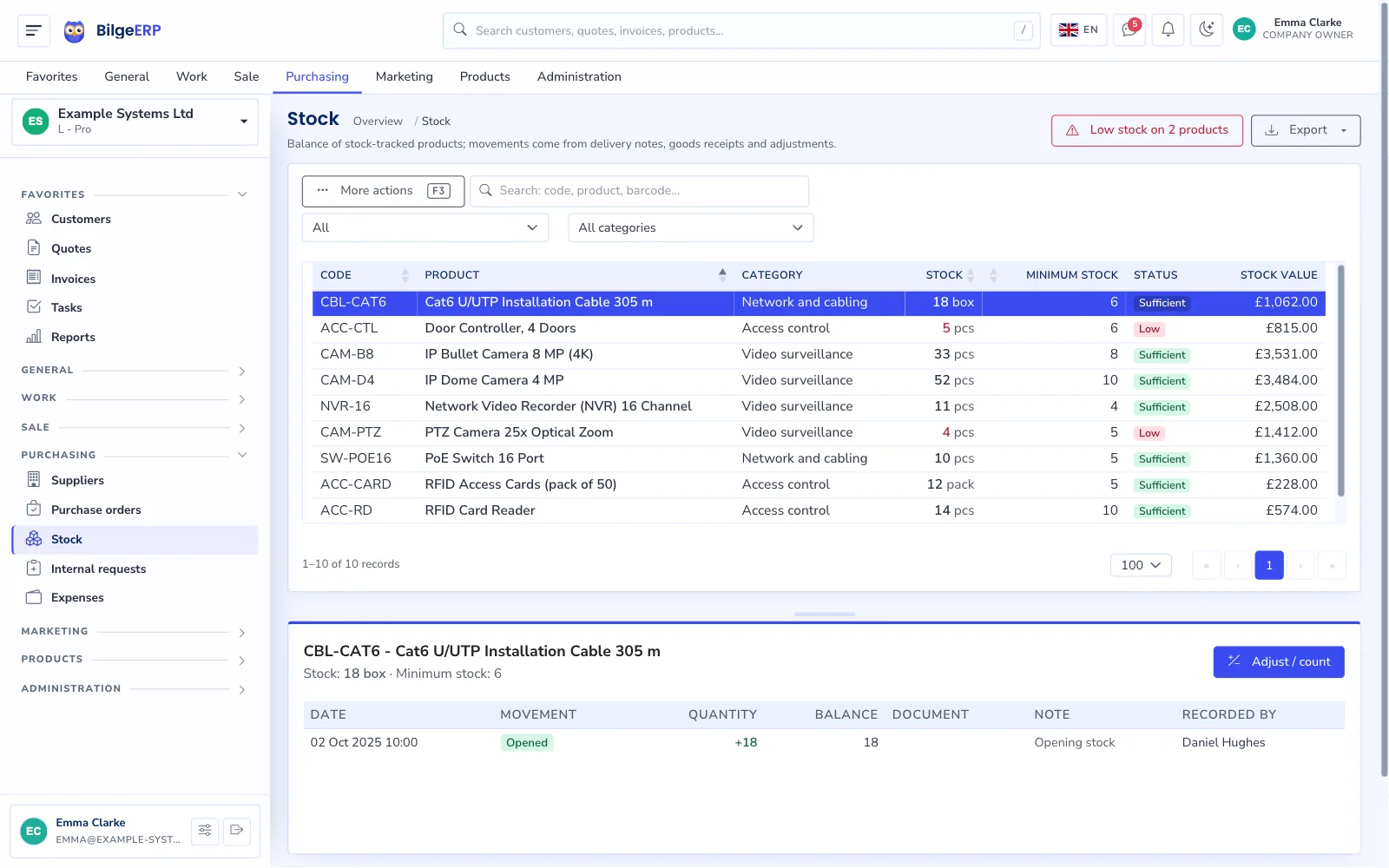
Task: Sort table by Product column
Action: point(575,275)
